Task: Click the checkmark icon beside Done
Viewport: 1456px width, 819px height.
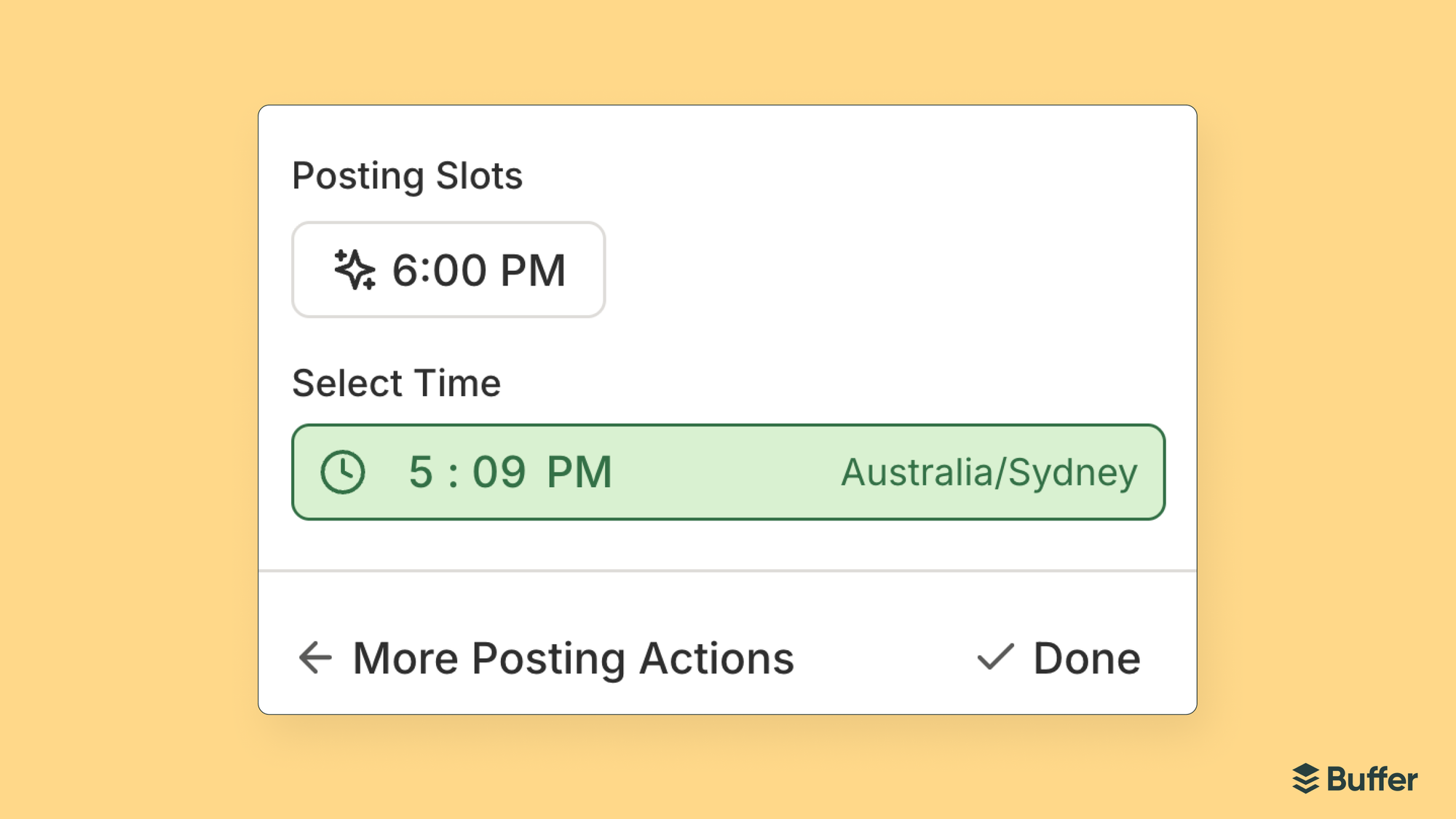Action: coord(995,657)
